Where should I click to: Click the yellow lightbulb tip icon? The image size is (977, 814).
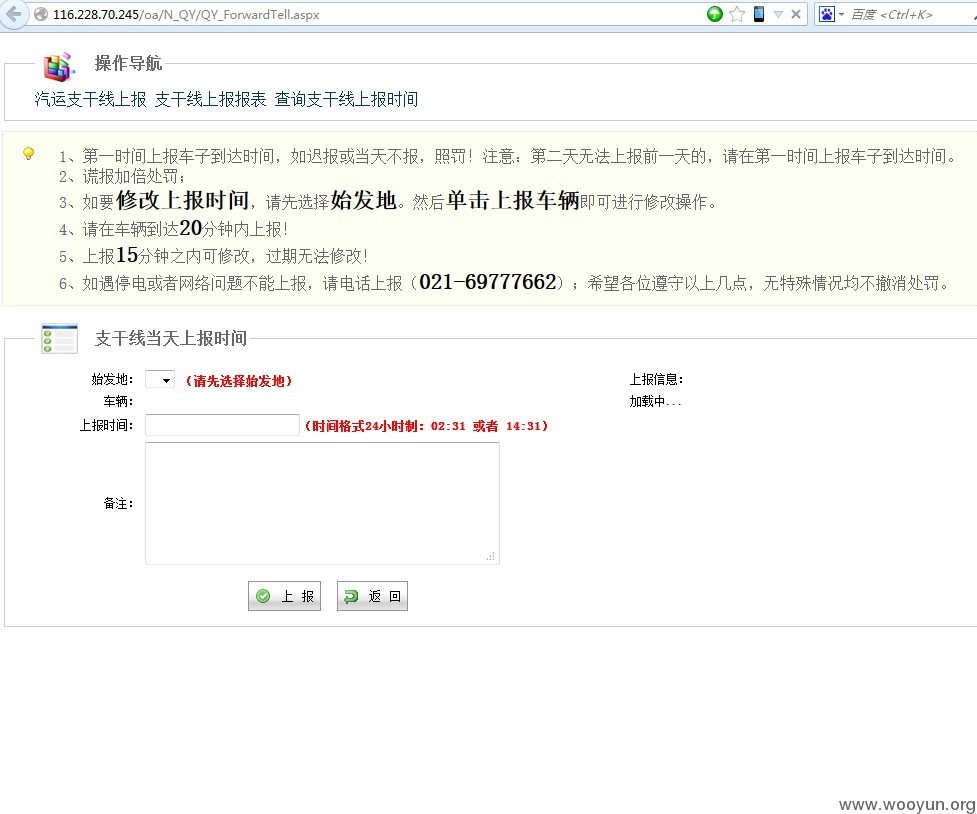point(28,153)
